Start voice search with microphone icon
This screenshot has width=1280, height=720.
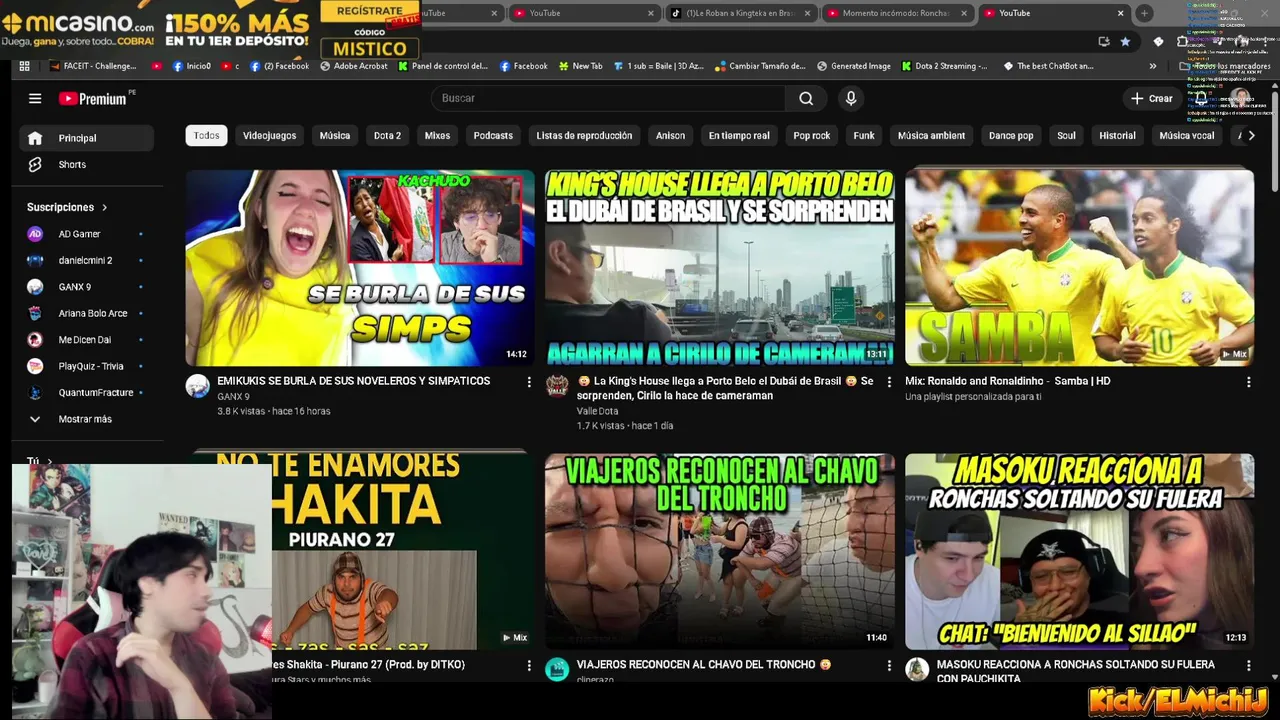(851, 98)
